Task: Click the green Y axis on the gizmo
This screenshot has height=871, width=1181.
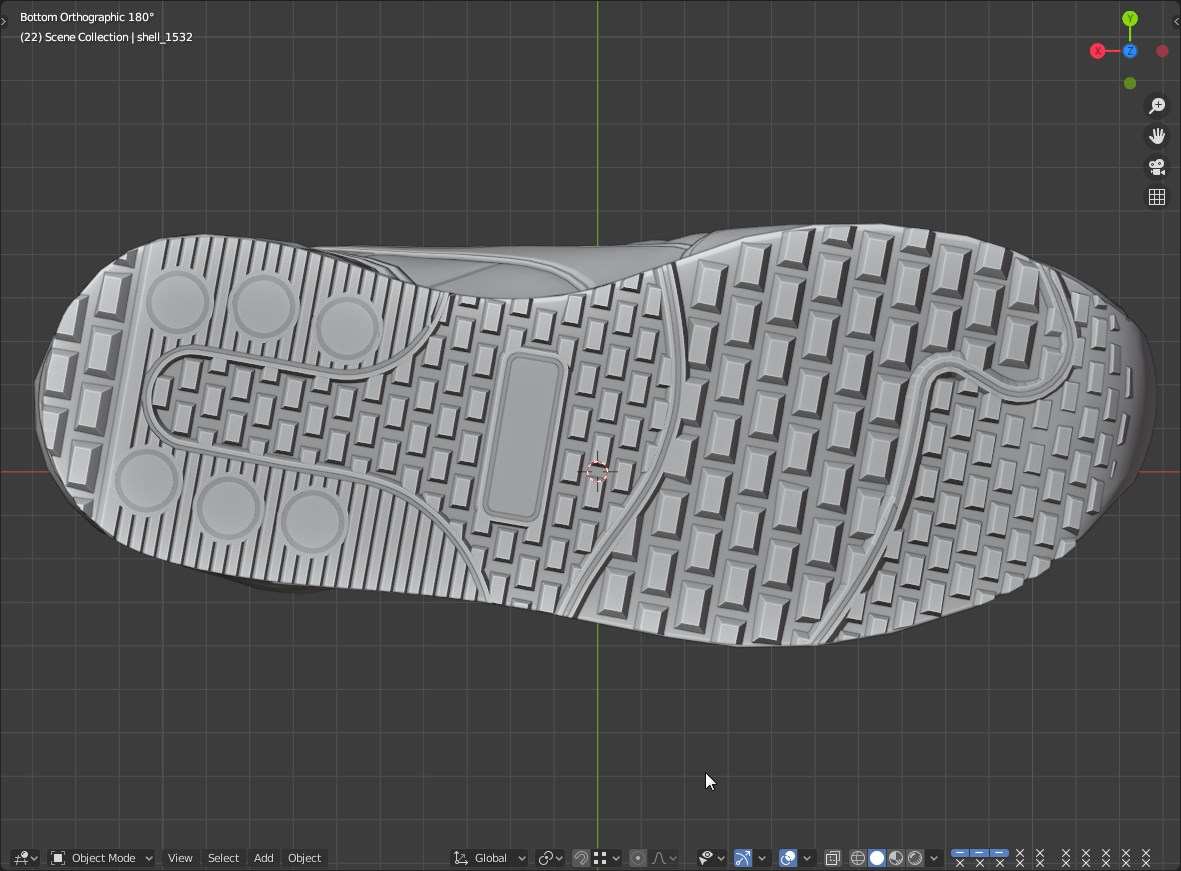Action: pos(1130,19)
